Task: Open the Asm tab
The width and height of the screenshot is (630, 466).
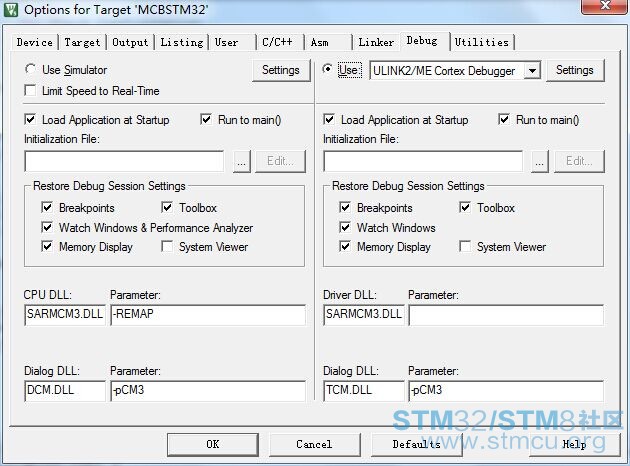Action: pos(328,42)
